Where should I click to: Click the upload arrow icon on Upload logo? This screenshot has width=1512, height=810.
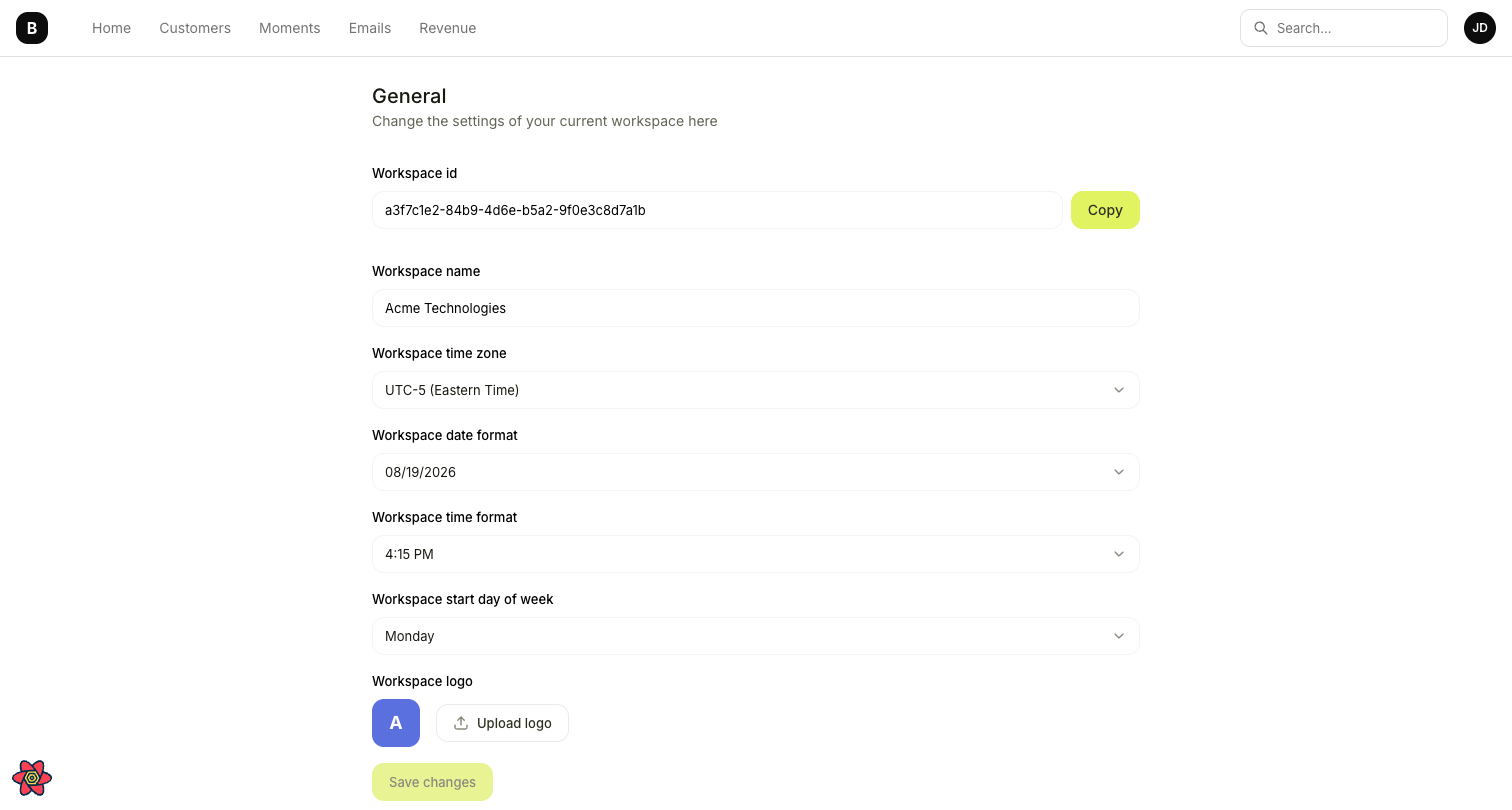click(461, 722)
